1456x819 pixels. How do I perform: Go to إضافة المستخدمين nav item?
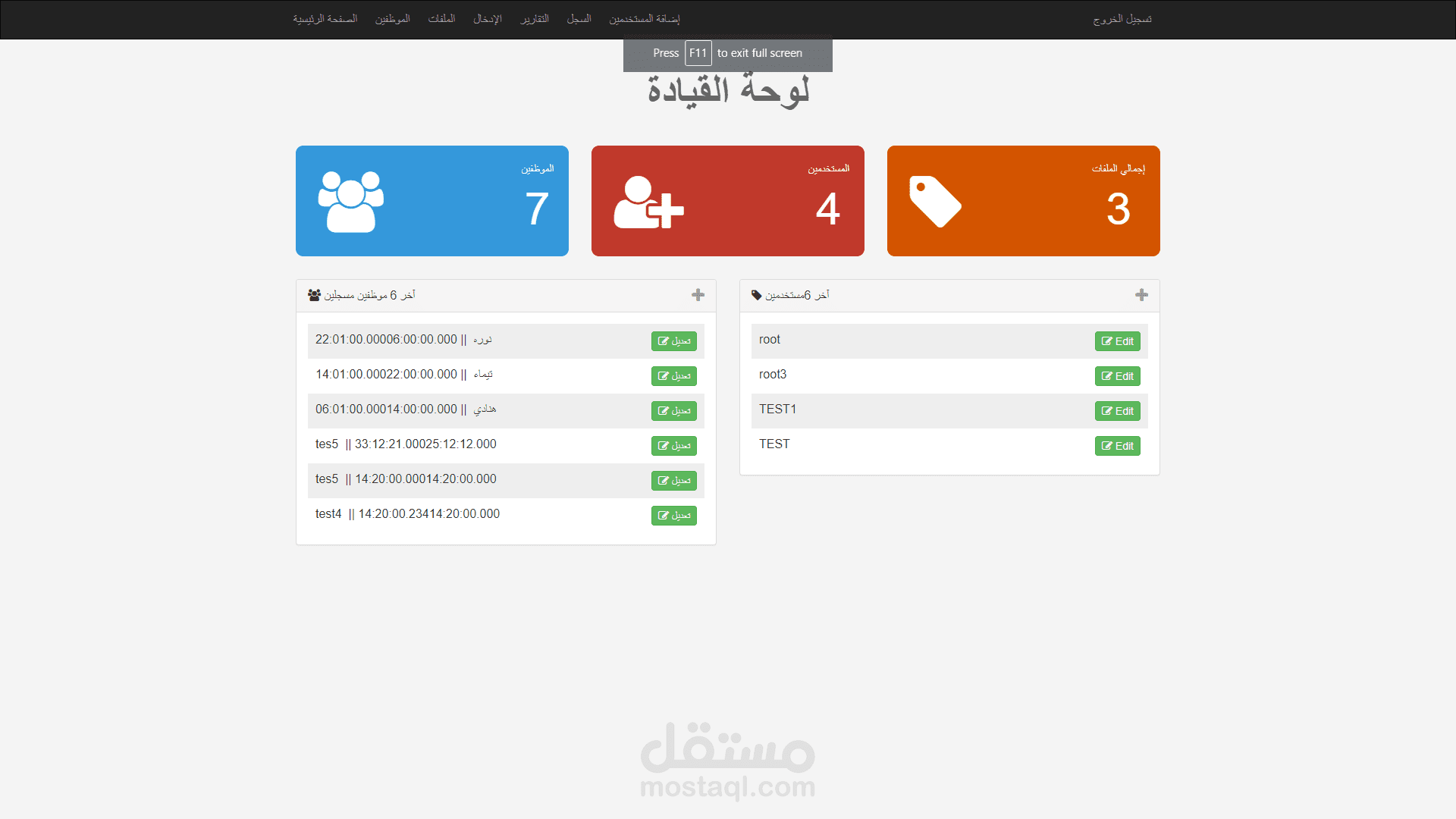[x=644, y=19]
